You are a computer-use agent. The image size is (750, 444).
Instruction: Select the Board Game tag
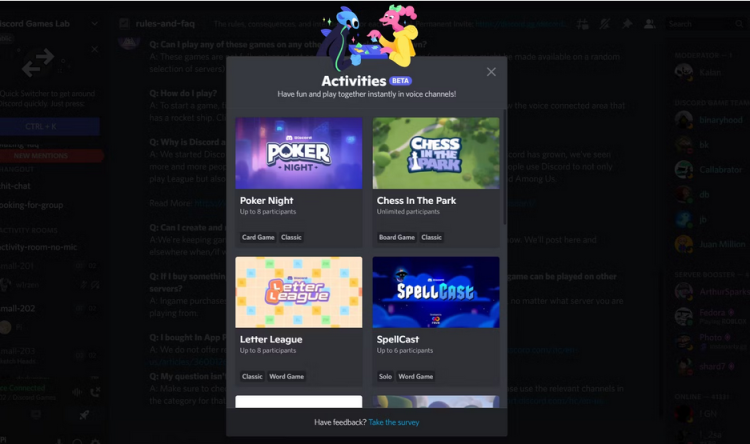397,237
